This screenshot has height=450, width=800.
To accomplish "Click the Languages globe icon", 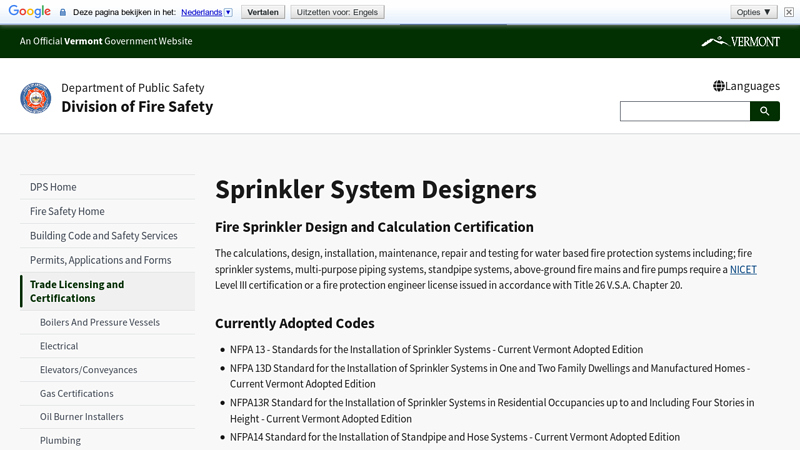I will [x=718, y=86].
